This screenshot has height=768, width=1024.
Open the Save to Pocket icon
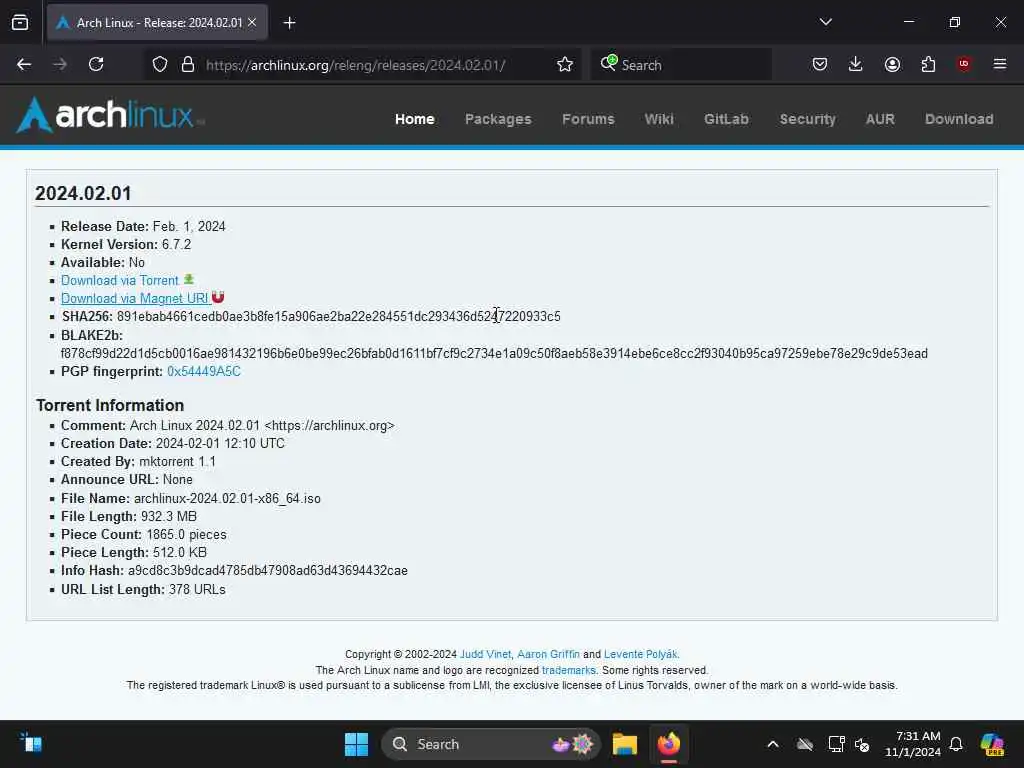[820, 64]
